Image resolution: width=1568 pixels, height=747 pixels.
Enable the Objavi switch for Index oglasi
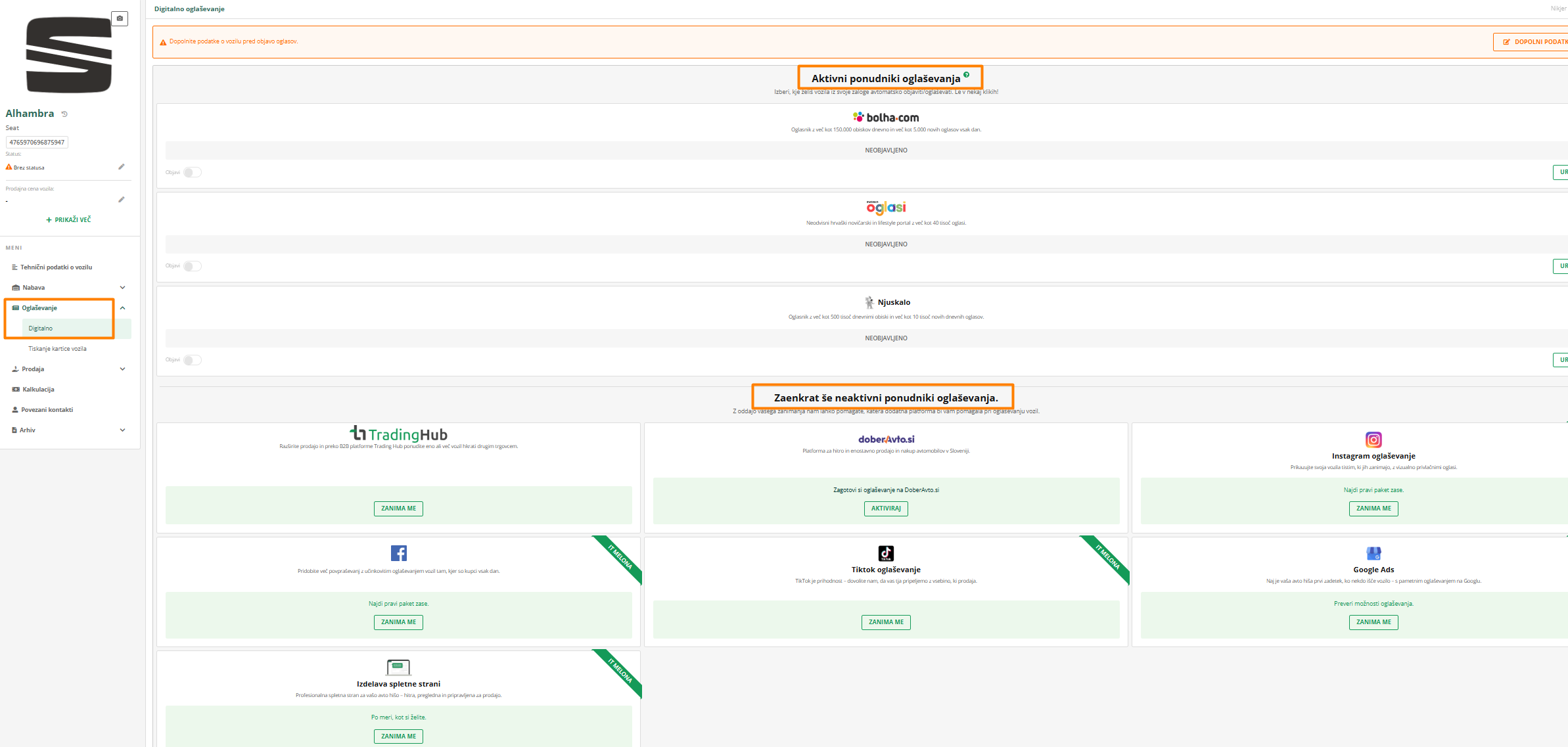click(x=193, y=266)
